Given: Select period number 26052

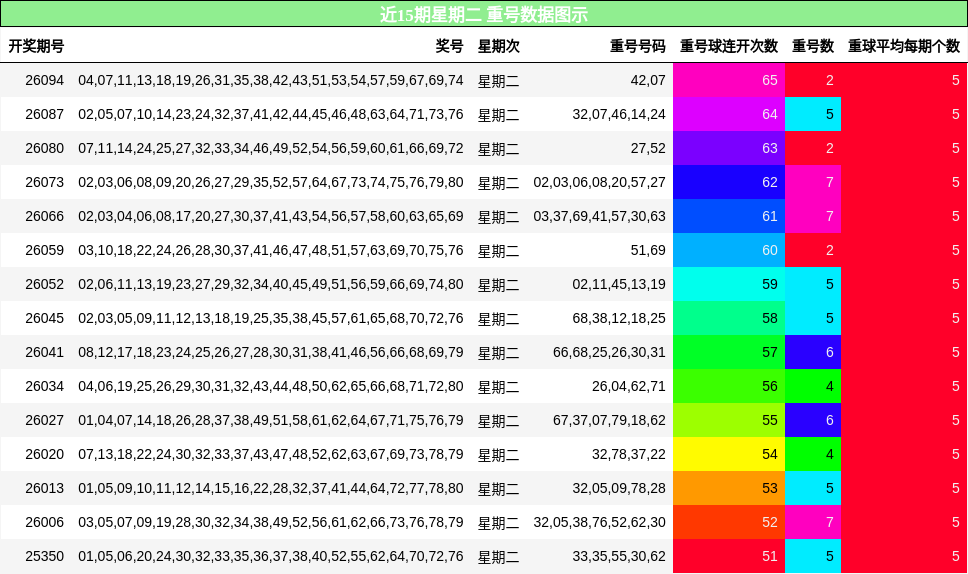Looking at the screenshot, I should pyautogui.click(x=44, y=284).
